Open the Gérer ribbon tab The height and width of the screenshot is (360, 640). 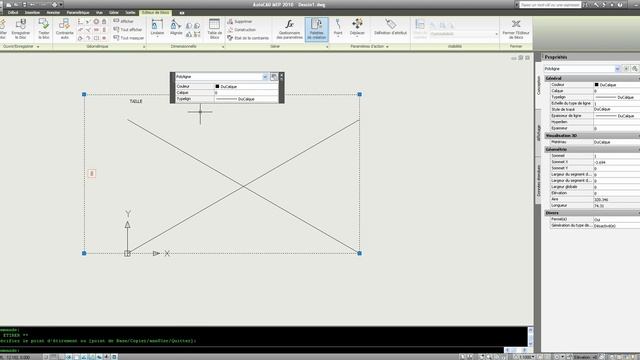114,13
